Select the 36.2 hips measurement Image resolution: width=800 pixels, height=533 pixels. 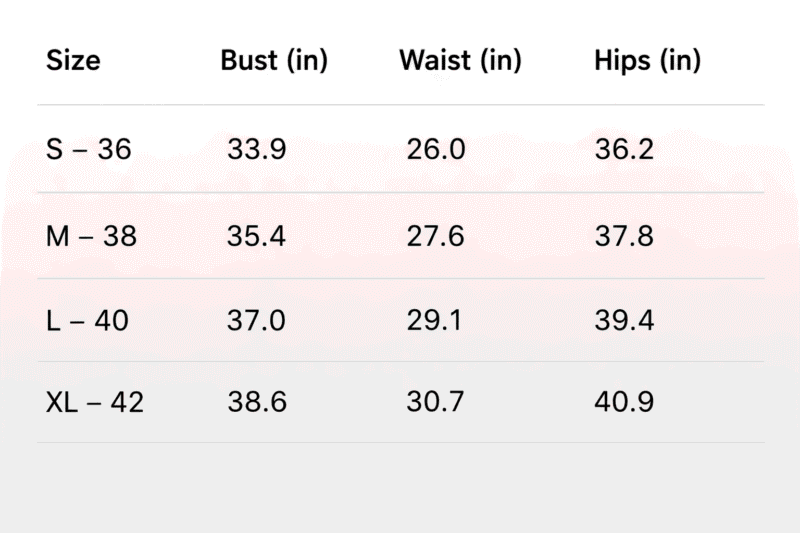click(x=624, y=149)
